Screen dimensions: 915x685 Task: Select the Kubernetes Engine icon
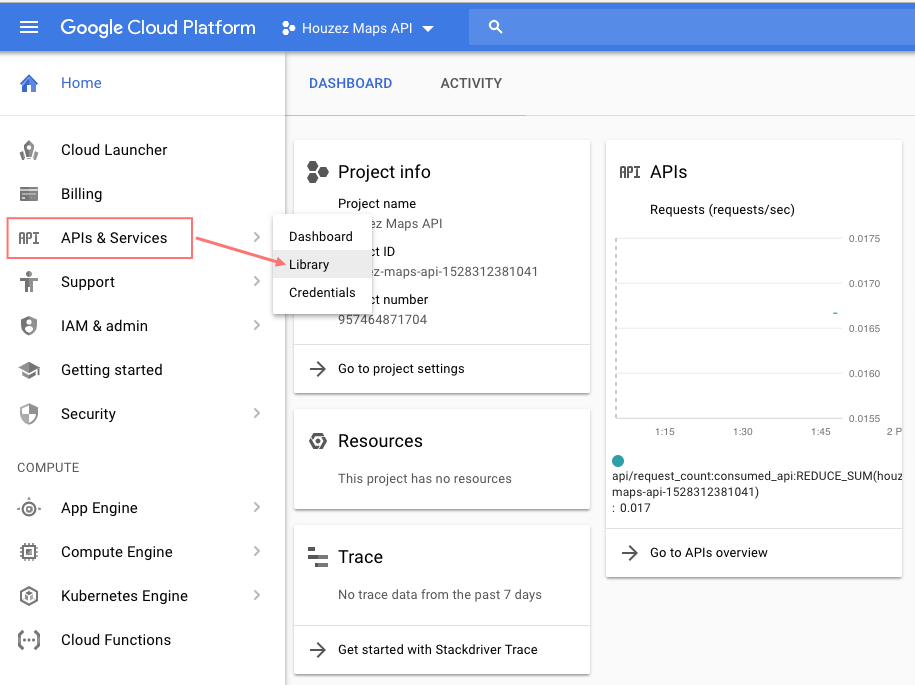click(x=29, y=595)
